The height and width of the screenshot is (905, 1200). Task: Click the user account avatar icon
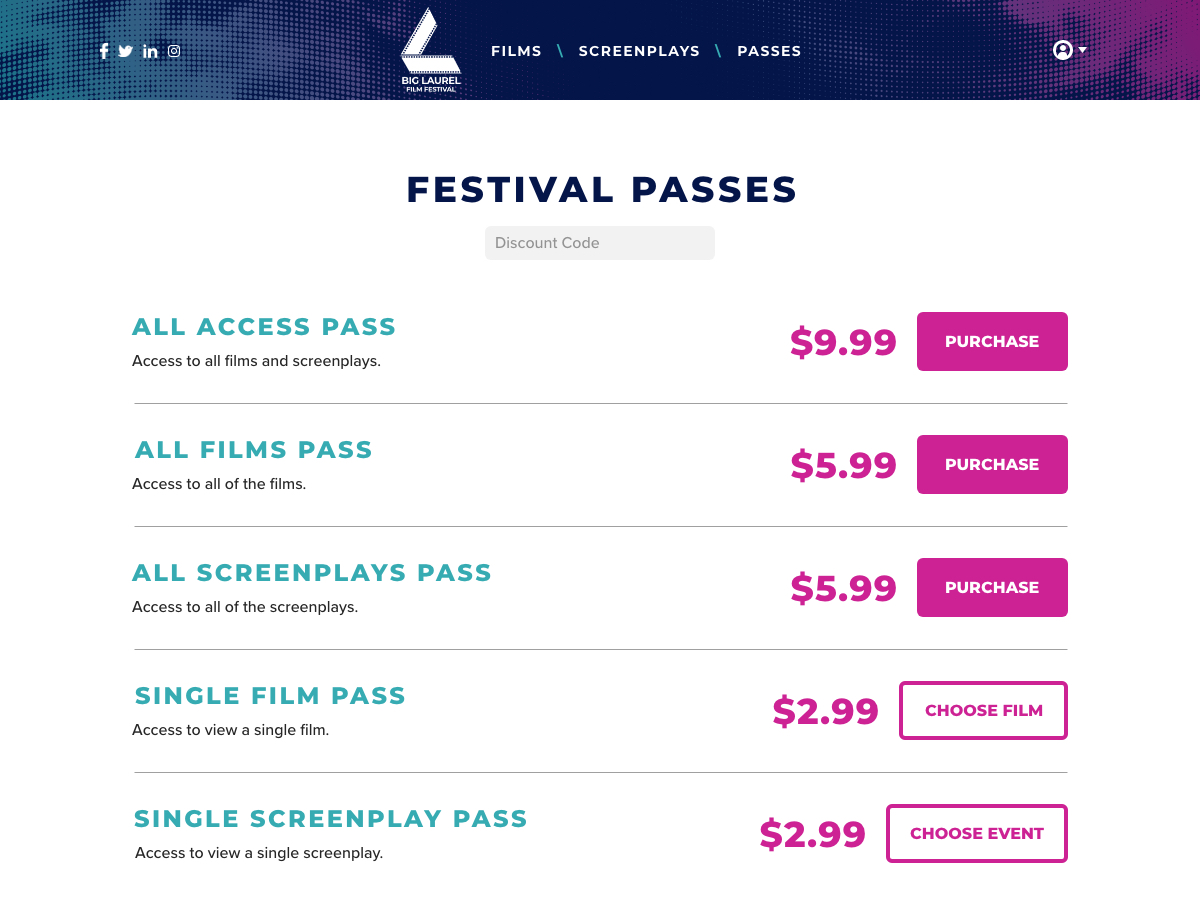[x=1063, y=50]
